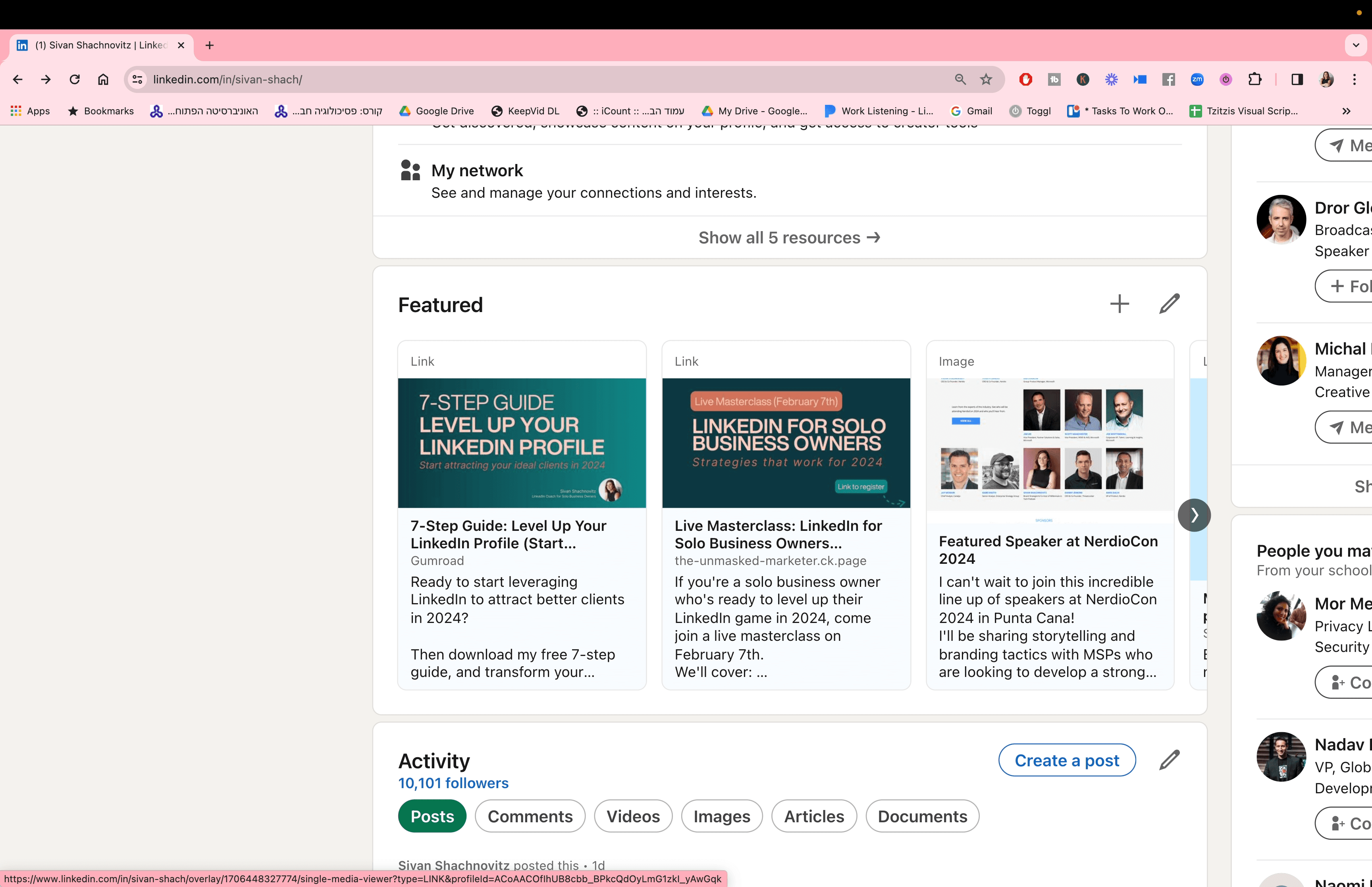Open a new browser tab
This screenshot has width=1372, height=887.
tap(210, 46)
